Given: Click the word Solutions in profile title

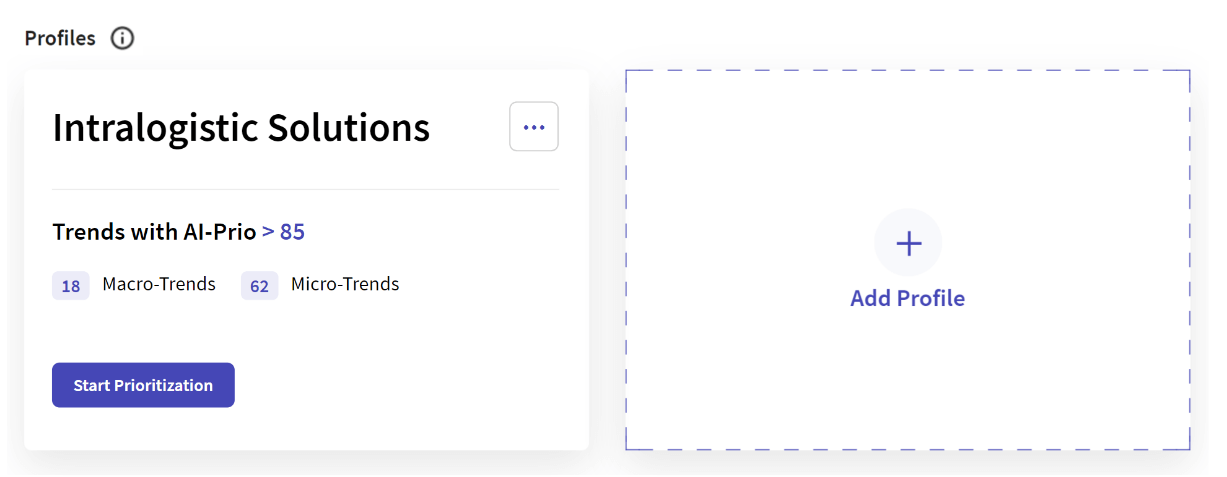Looking at the screenshot, I should [x=349, y=128].
